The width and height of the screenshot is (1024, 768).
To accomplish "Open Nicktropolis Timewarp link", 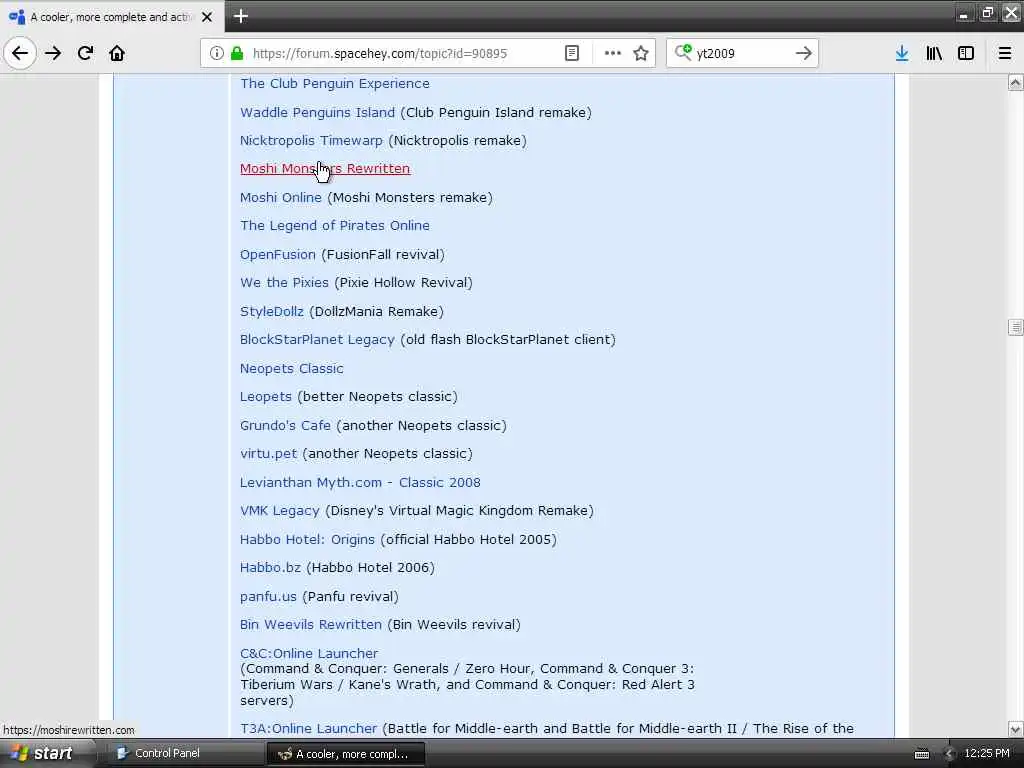I will click(x=311, y=140).
